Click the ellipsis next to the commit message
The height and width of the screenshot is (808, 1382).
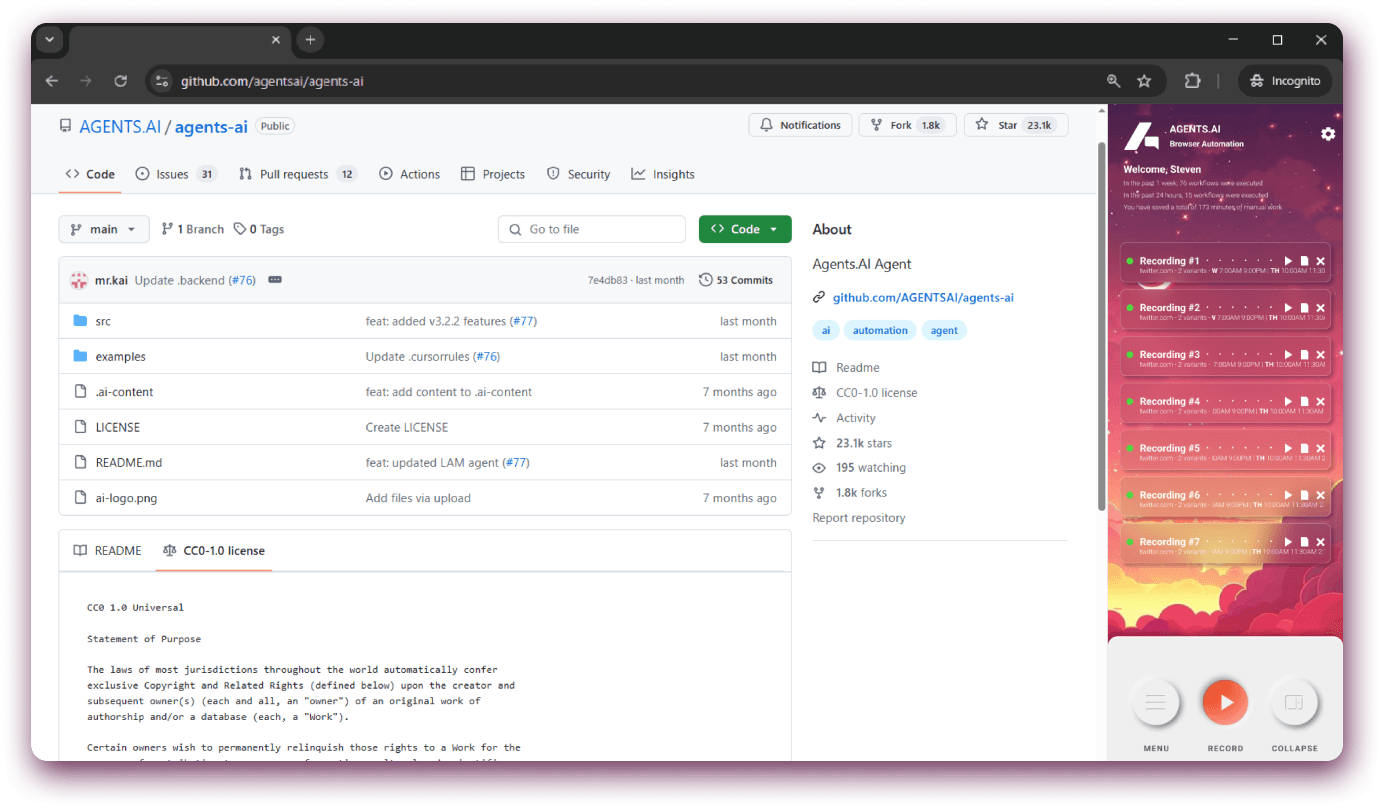point(275,280)
